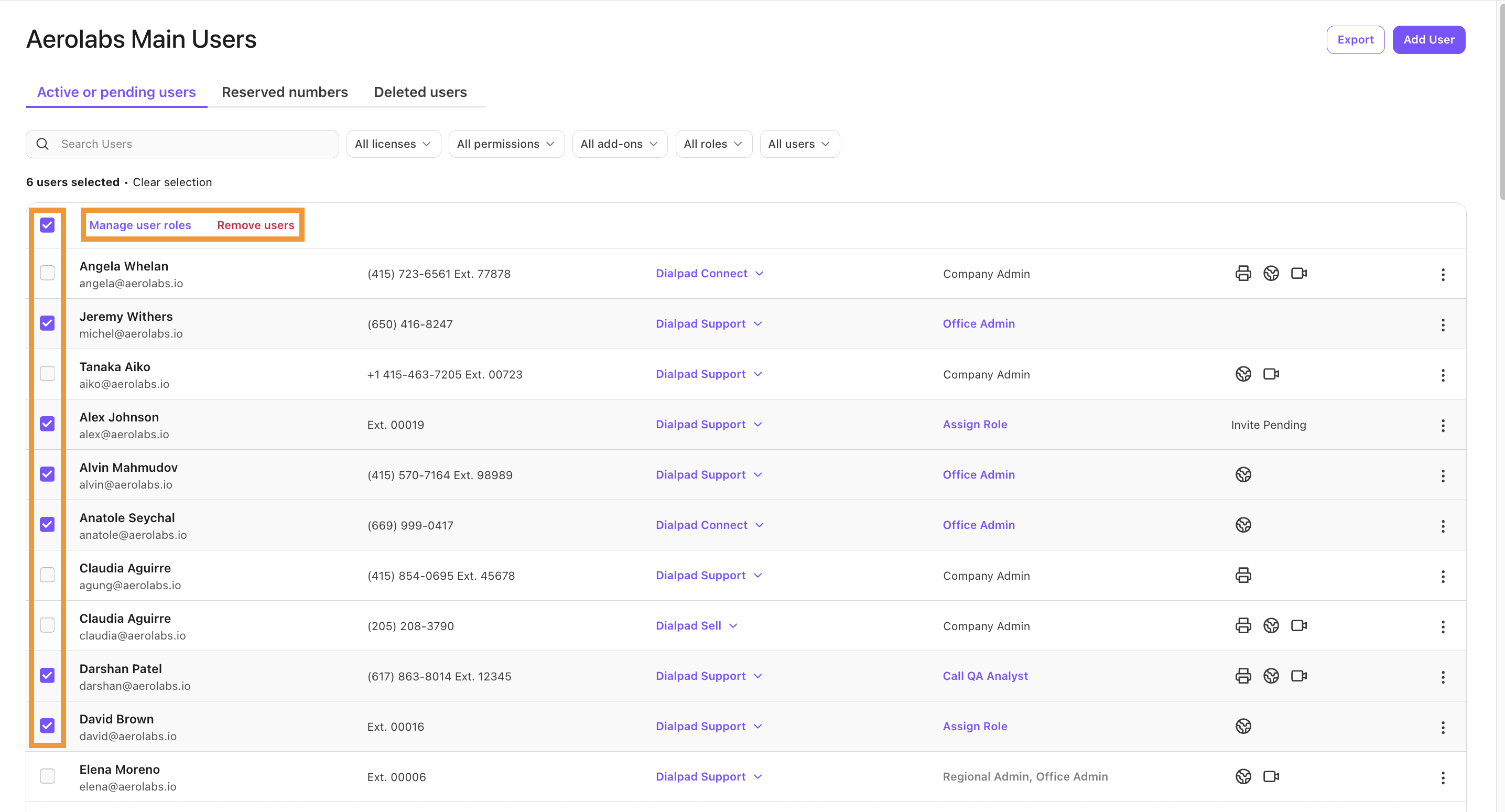Click the Call QA Analyst role link

[x=985, y=675]
